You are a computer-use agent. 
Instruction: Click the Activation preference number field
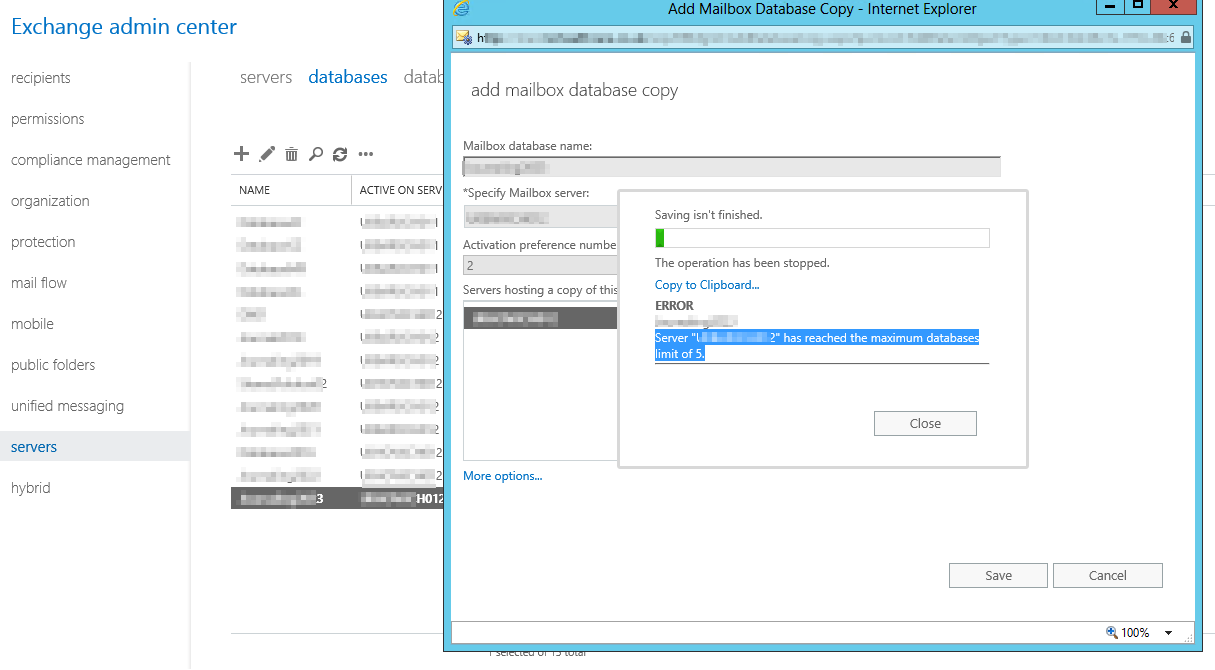540,266
